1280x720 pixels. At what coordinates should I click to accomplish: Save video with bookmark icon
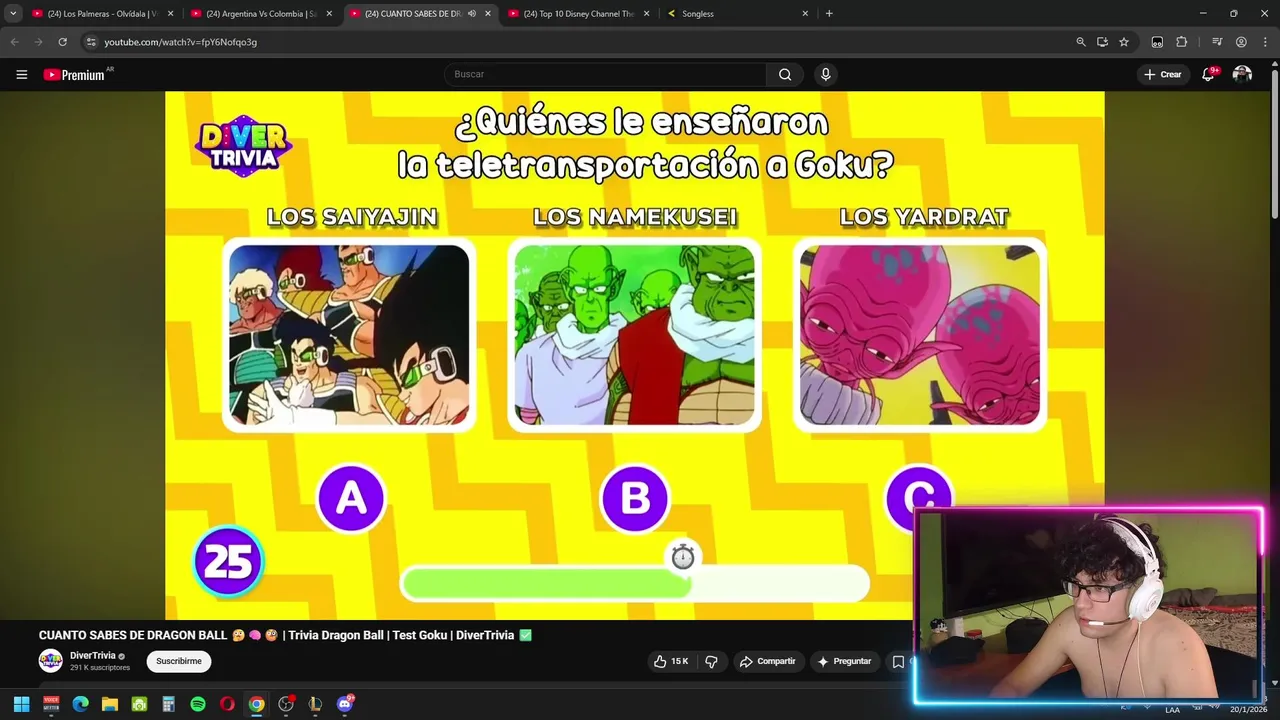[898, 661]
